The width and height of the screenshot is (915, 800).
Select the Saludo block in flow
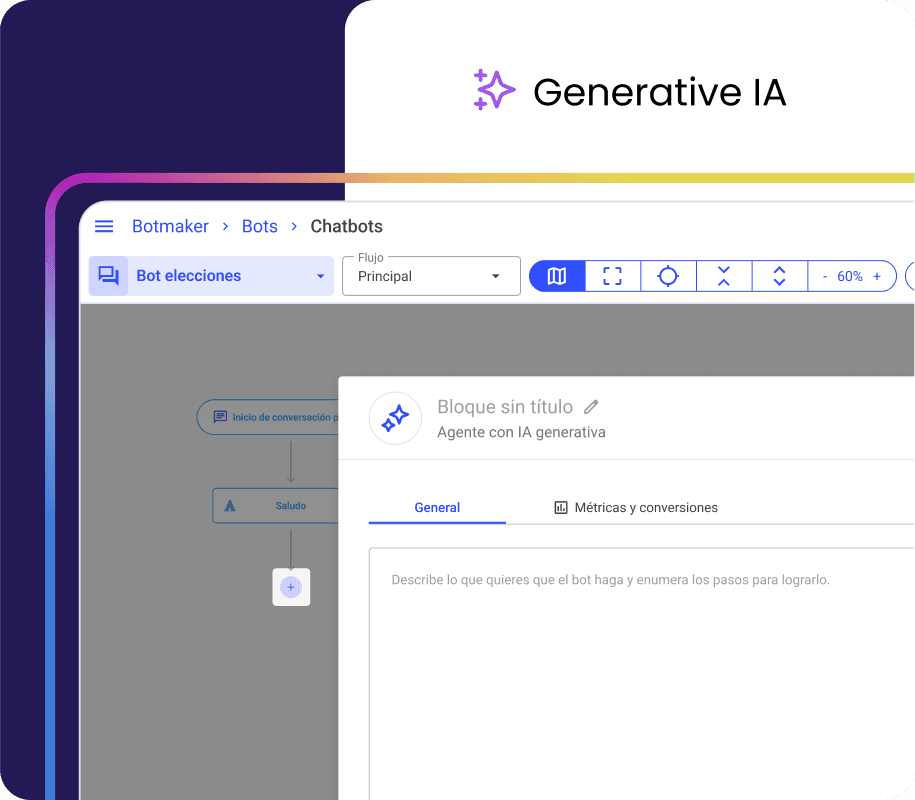[x=275, y=505]
